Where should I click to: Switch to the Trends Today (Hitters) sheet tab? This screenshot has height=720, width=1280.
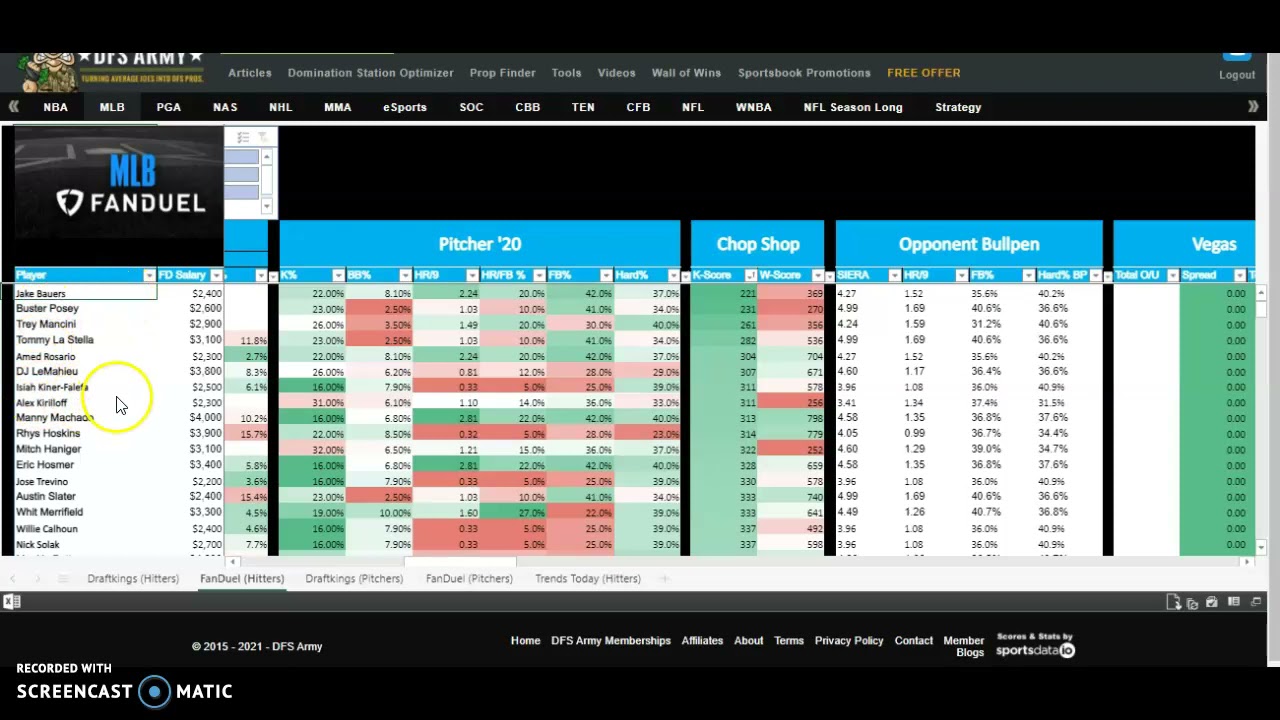(588, 579)
